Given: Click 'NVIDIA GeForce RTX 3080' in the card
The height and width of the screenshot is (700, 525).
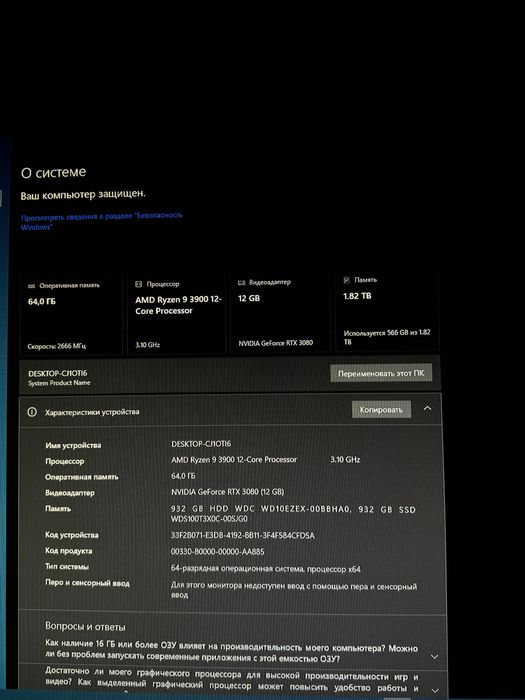Looking at the screenshot, I should point(275,343).
